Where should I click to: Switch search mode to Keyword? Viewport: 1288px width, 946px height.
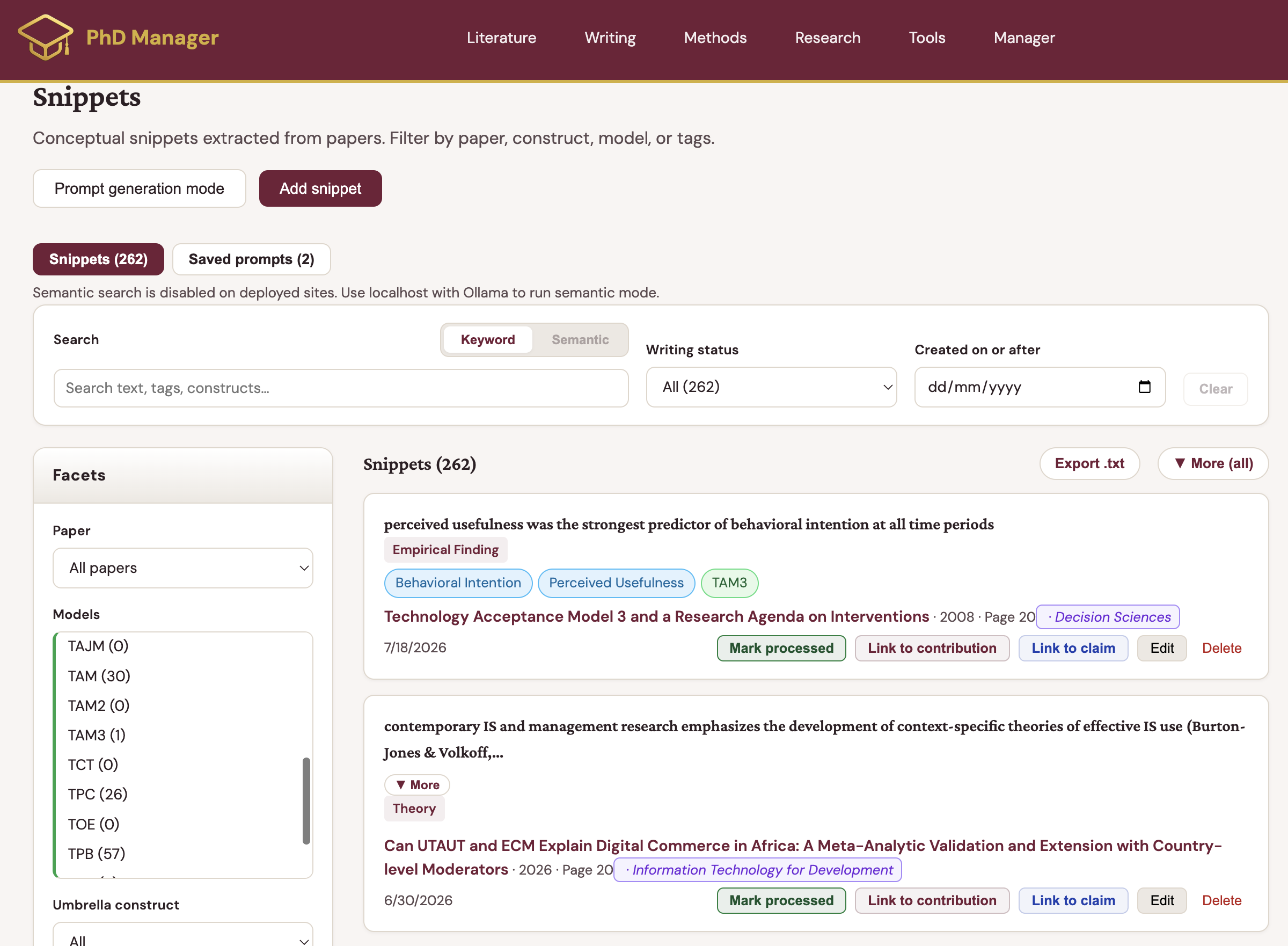pos(487,339)
